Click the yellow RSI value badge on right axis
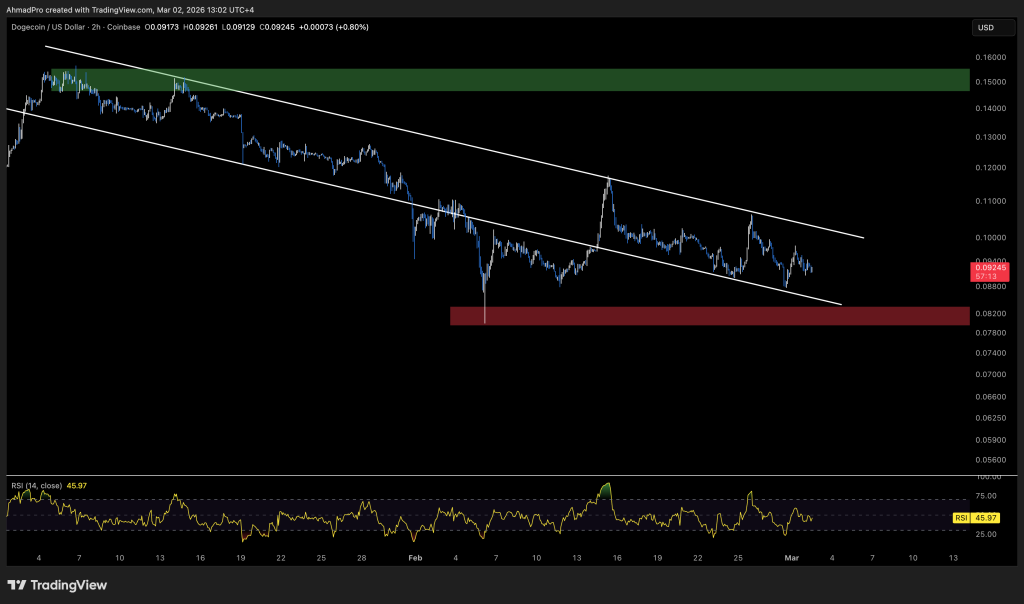The width and height of the screenshot is (1024, 604). pos(988,518)
